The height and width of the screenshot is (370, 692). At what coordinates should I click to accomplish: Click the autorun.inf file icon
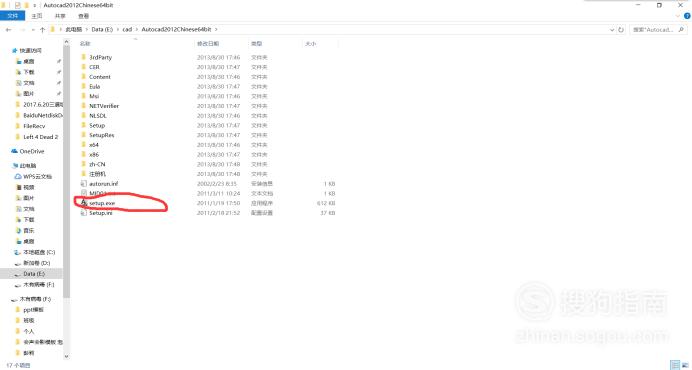[84, 184]
